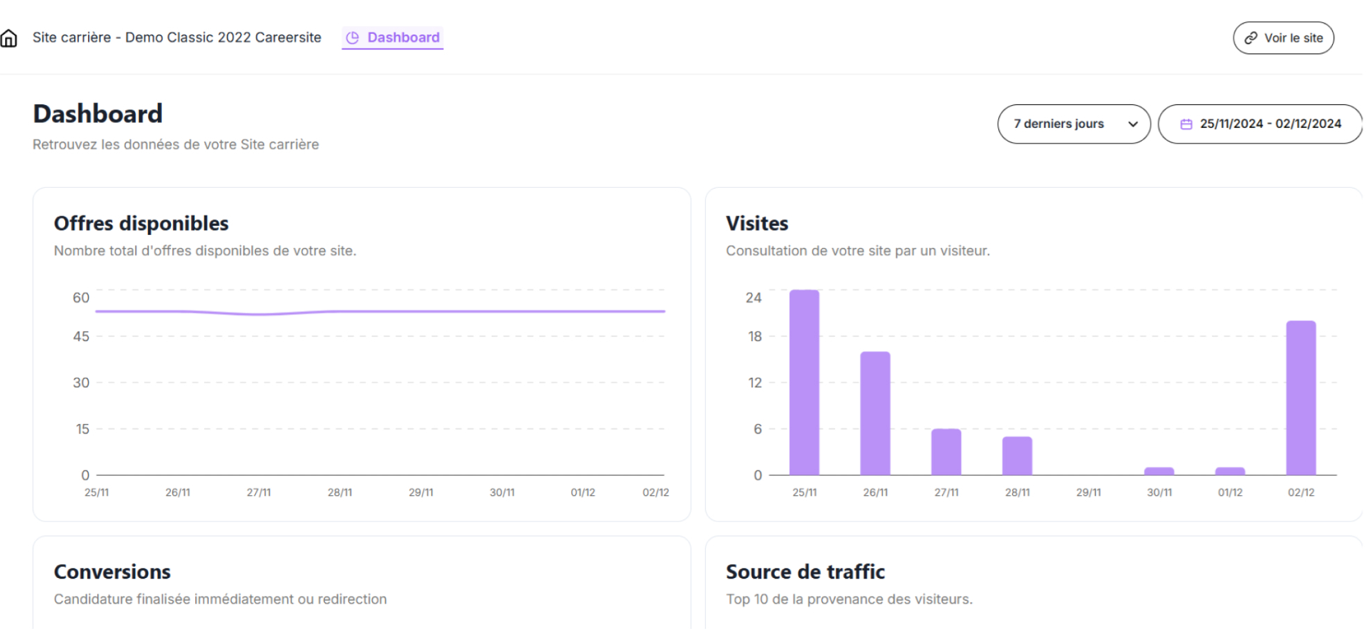This screenshot has width=1366, height=632.
Task: Open the 7 derniers jours dropdown
Action: point(1074,124)
